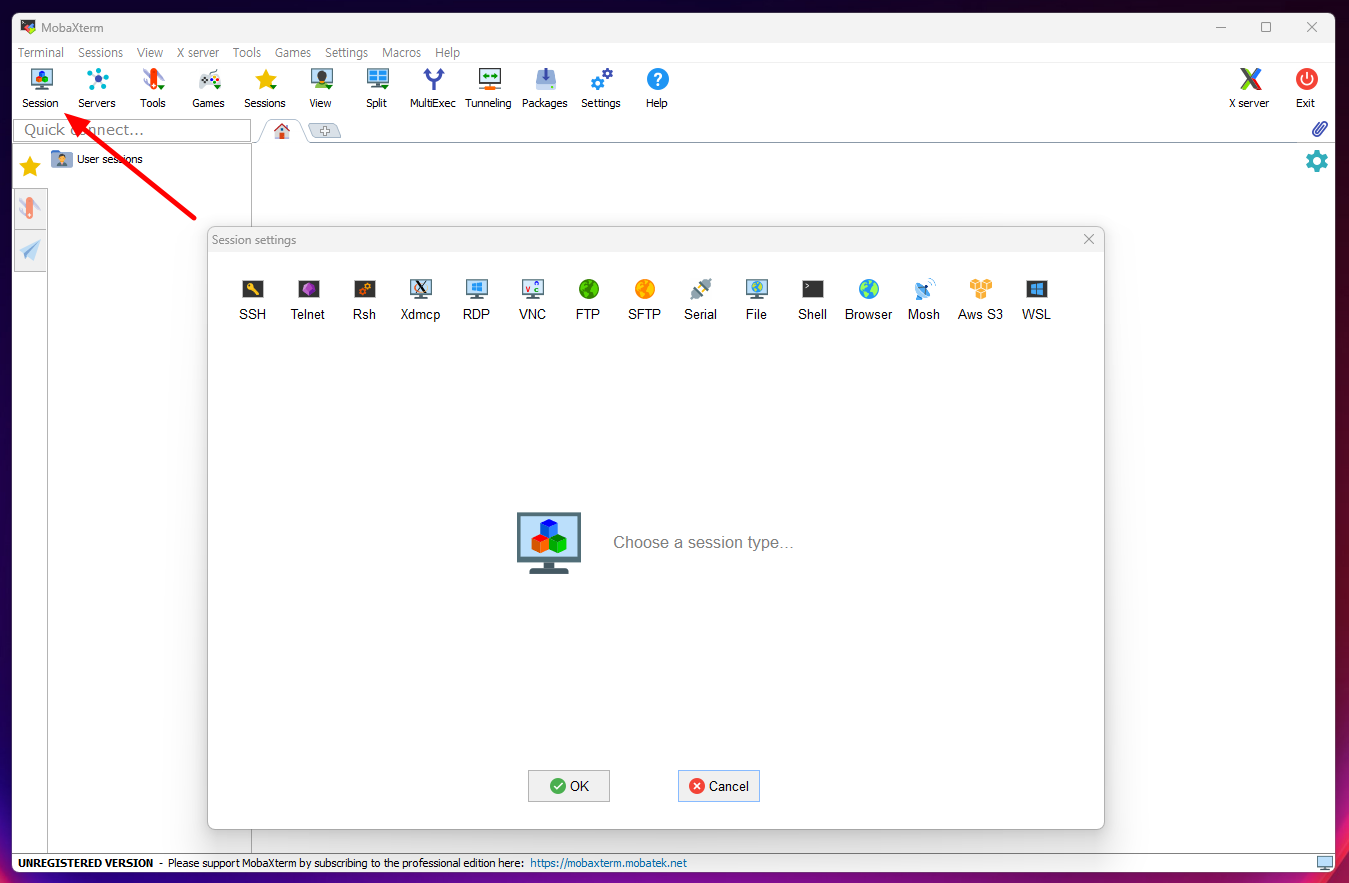Open the Terminal menu
Viewport: 1349px width, 883px height.
(41, 53)
